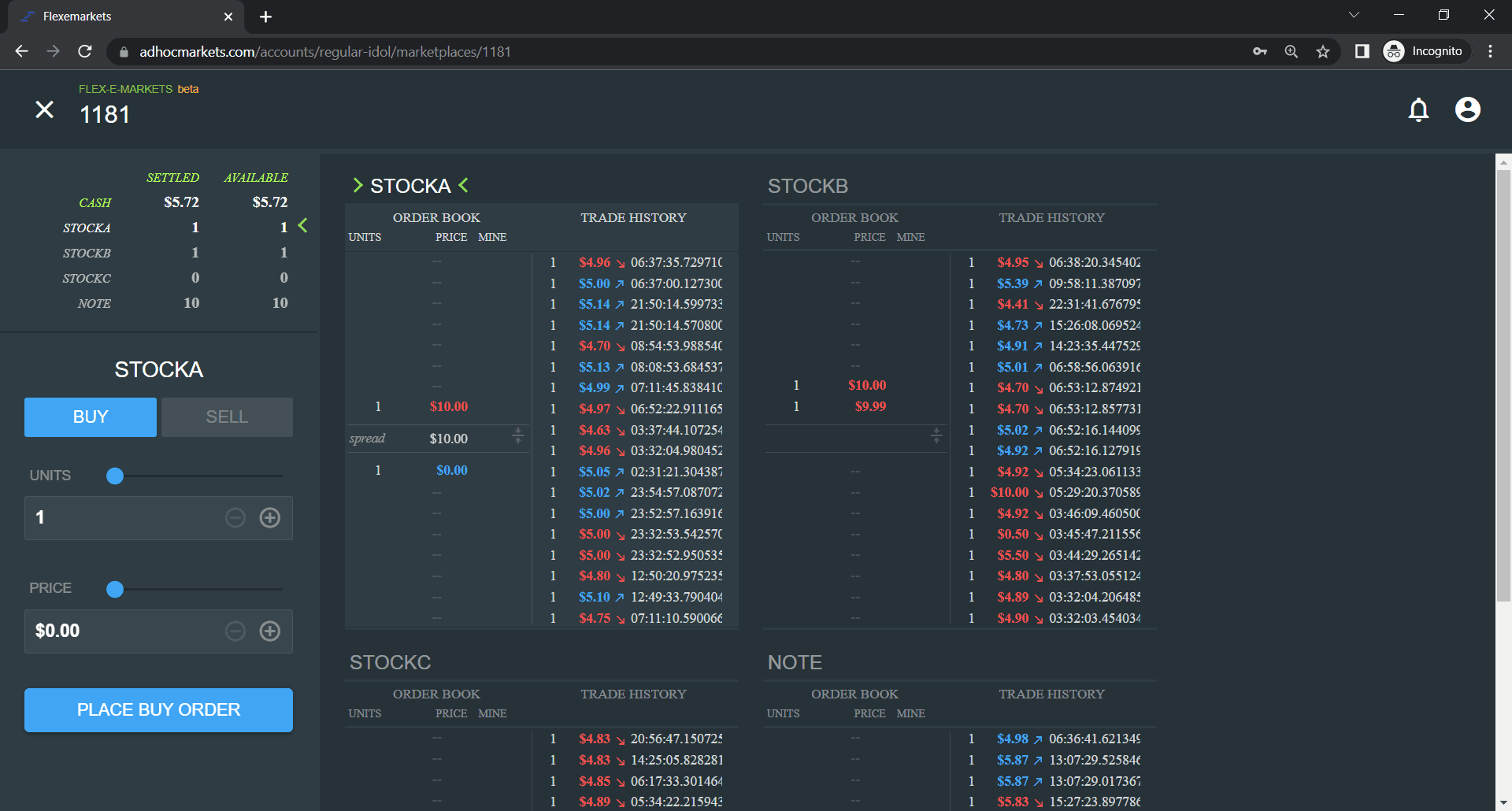View site information lock icon
This screenshot has height=811, width=1512.
(x=123, y=52)
